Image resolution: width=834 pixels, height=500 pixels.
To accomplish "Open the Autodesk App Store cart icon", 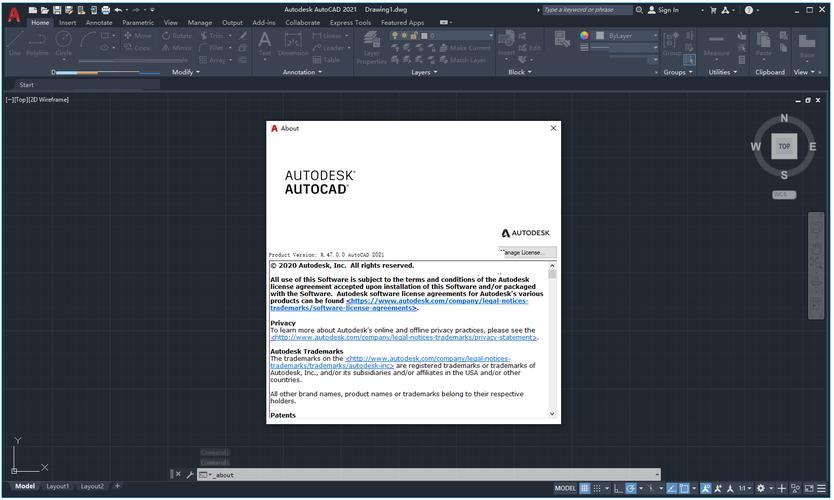I will 713,10.
